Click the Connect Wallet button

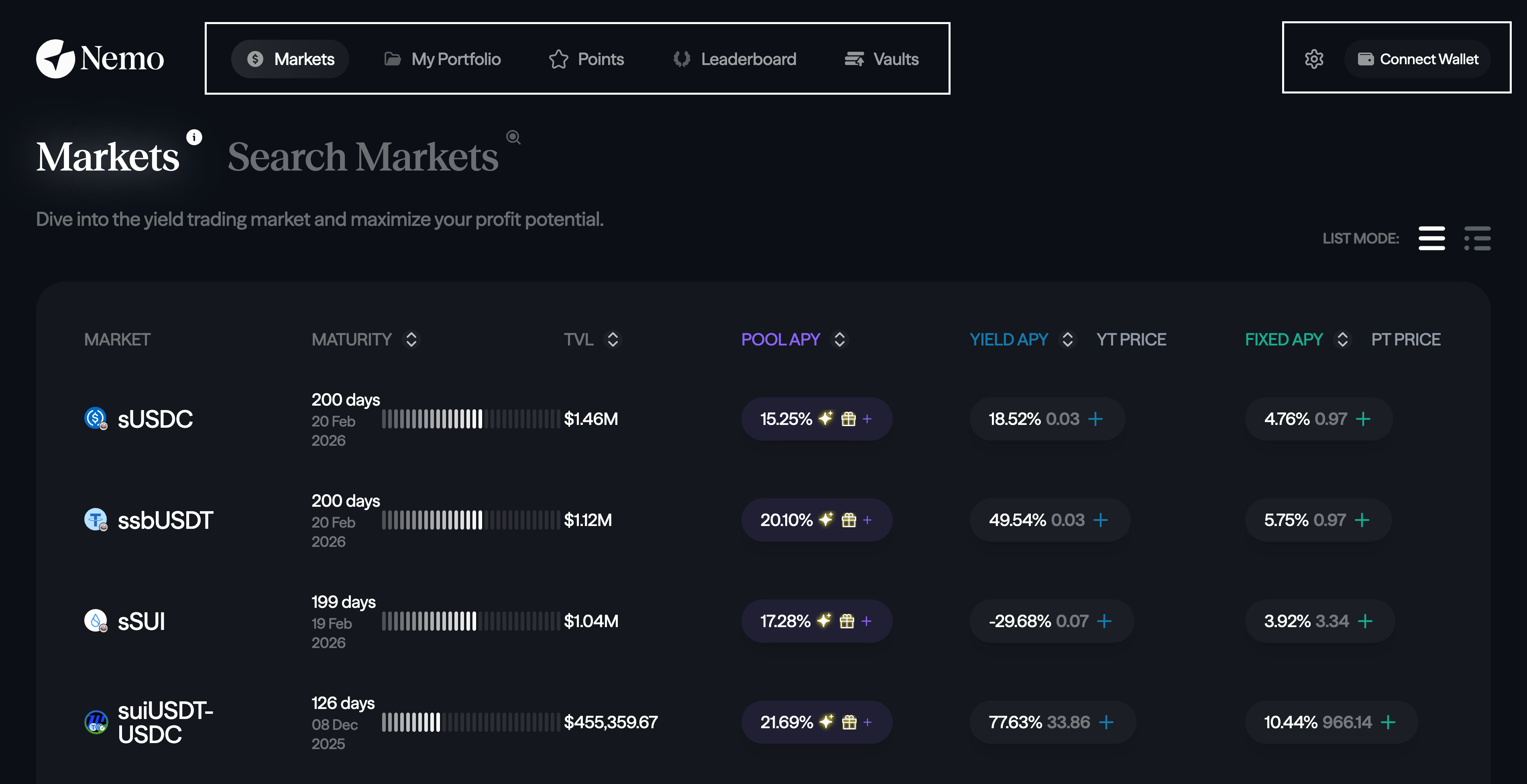[1417, 59]
